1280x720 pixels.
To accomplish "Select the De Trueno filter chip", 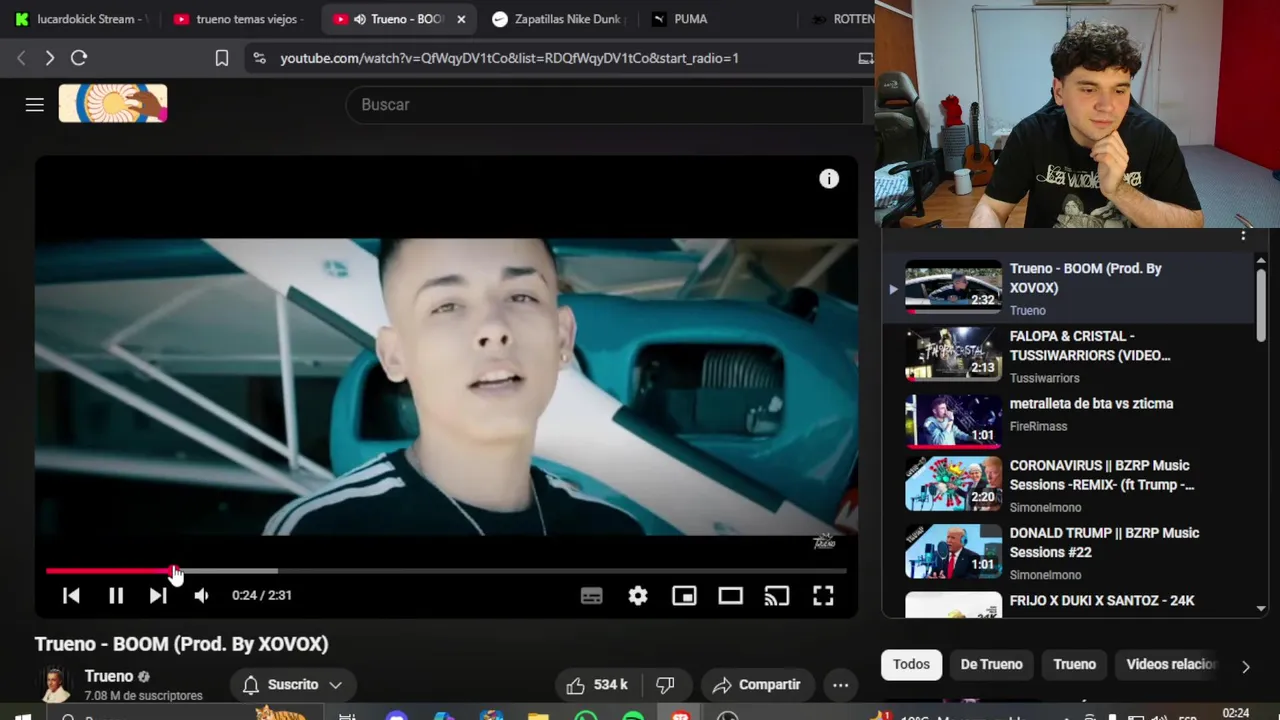I will click(x=992, y=664).
